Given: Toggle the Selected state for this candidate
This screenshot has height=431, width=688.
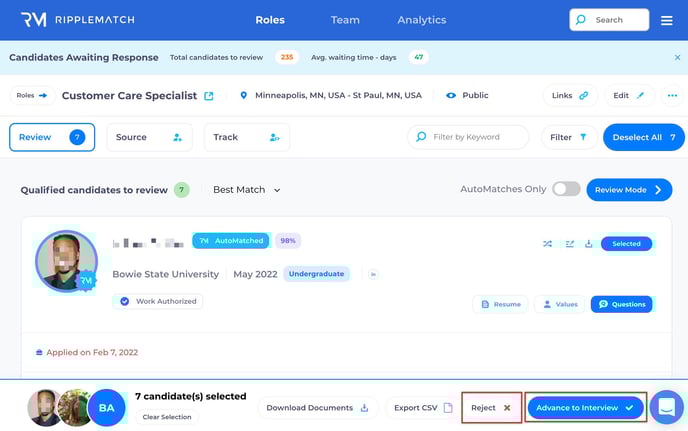Looking at the screenshot, I should (x=626, y=243).
